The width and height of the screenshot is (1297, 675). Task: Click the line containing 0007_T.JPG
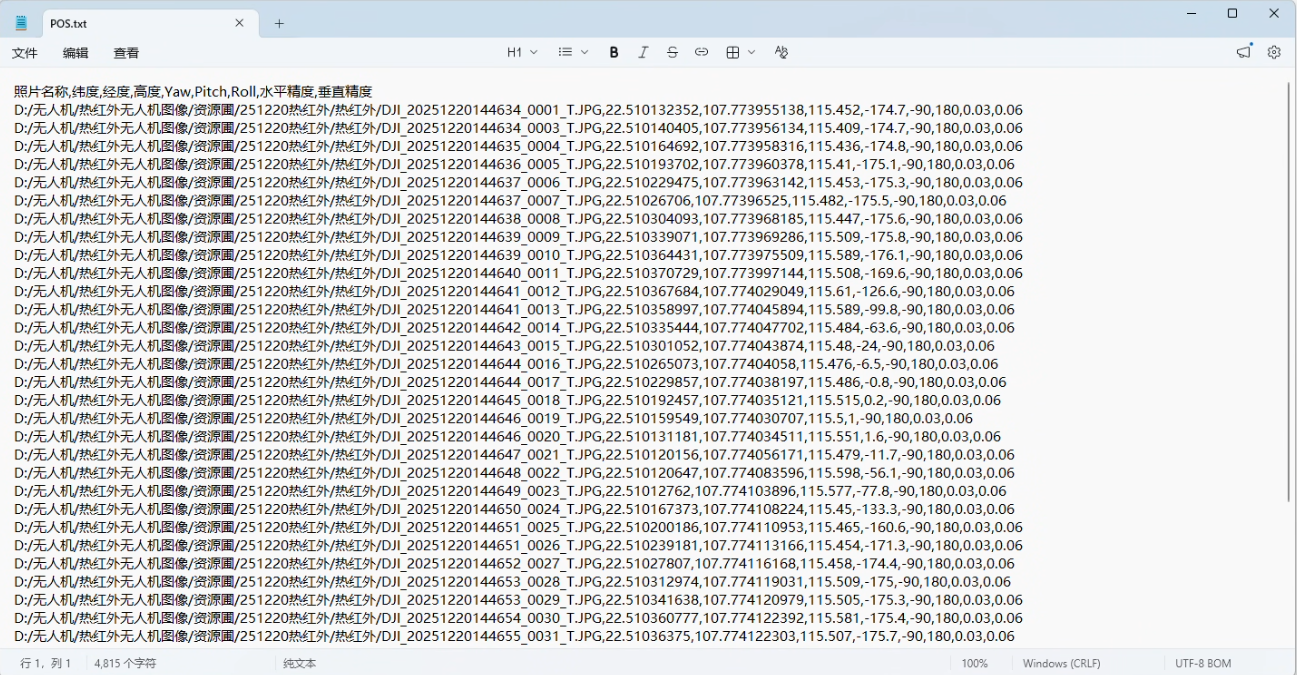510,200
